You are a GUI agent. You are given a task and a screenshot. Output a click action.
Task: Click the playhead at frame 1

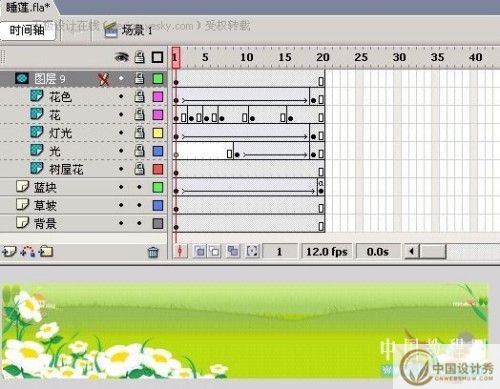pos(176,57)
